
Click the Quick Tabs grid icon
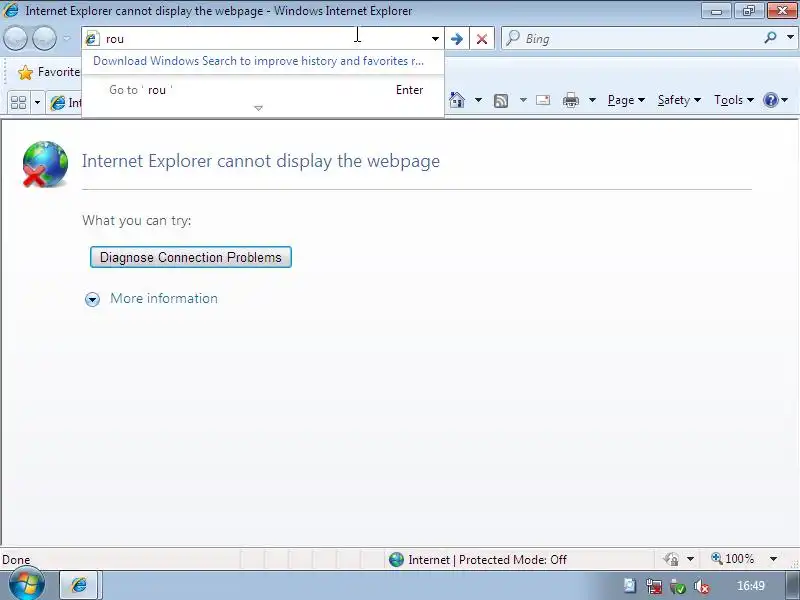(x=18, y=103)
